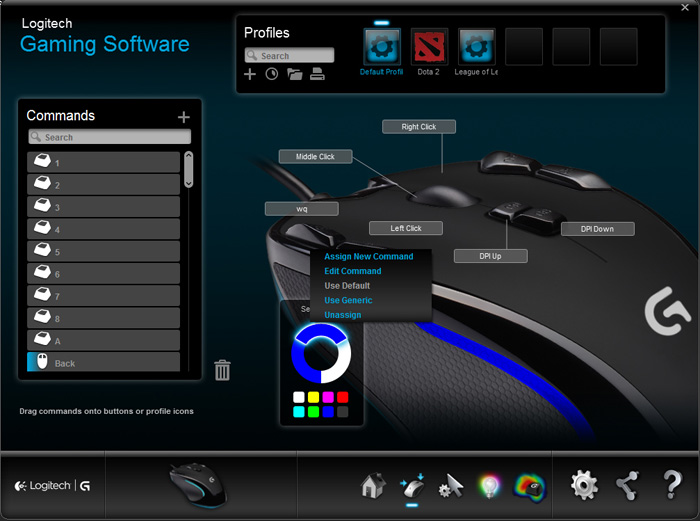The width and height of the screenshot is (700, 521).
Task: Select command 1 in the list
Action: pos(104,163)
